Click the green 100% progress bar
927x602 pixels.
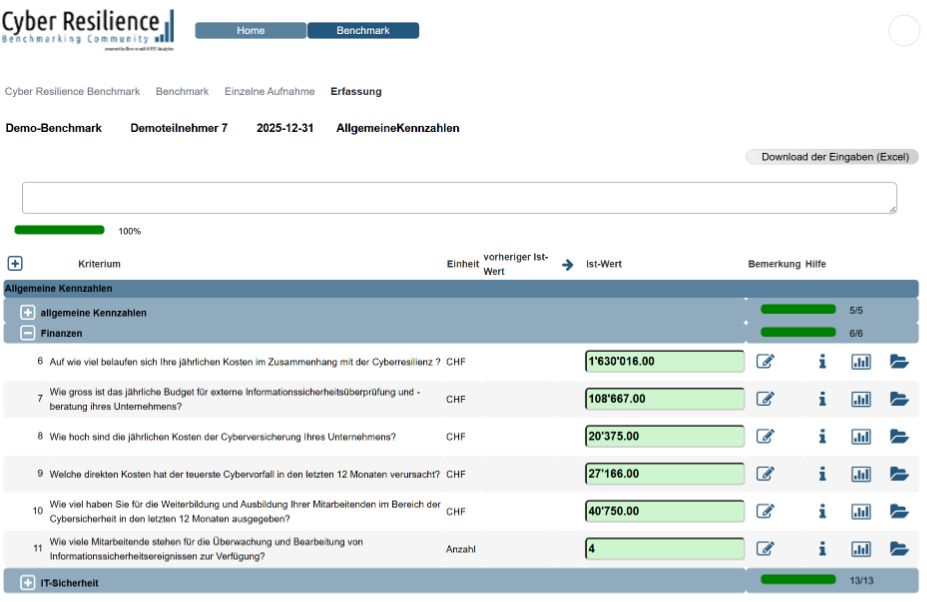59,230
